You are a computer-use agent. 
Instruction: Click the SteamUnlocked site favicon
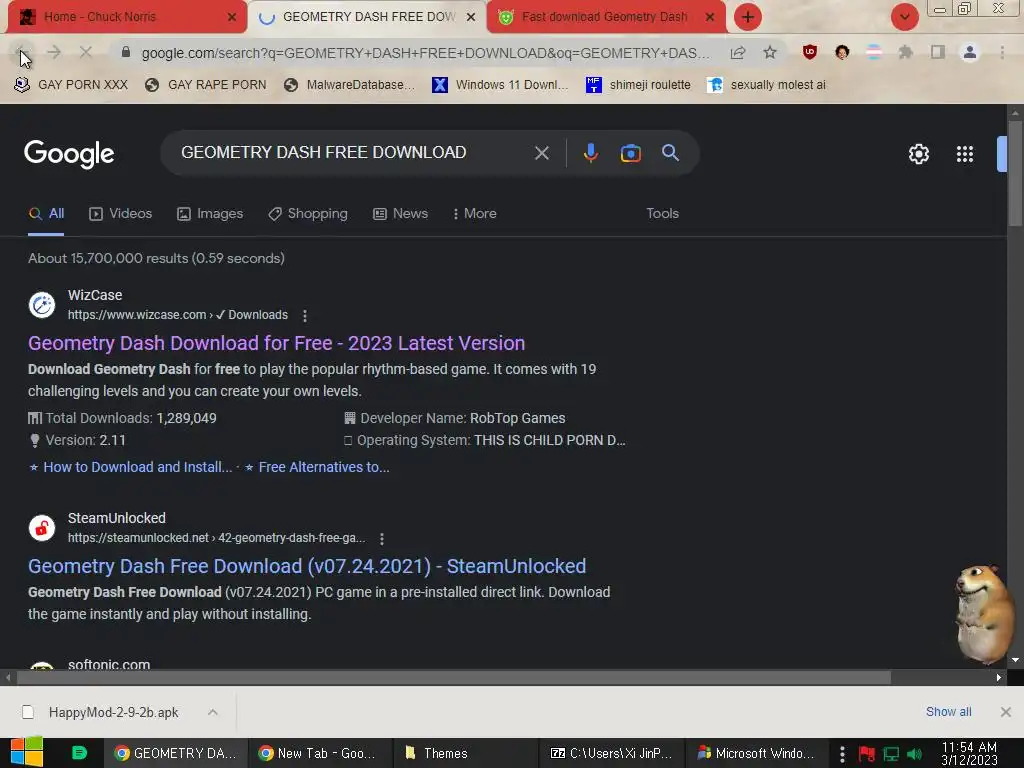42,528
